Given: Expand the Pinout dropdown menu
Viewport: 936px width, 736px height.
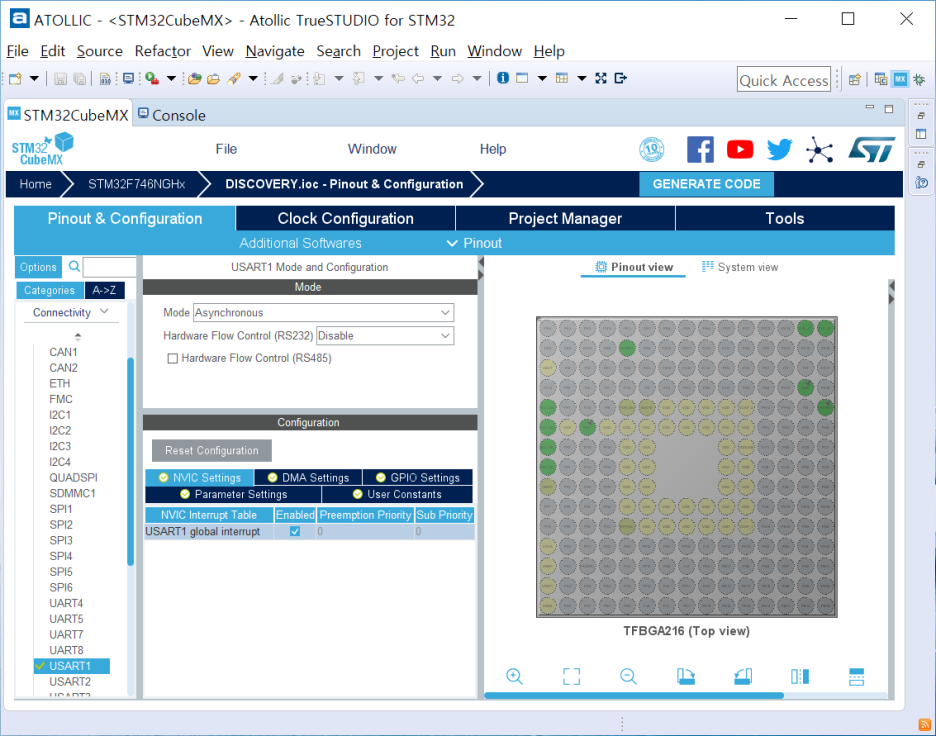Looking at the screenshot, I should [x=475, y=243].
